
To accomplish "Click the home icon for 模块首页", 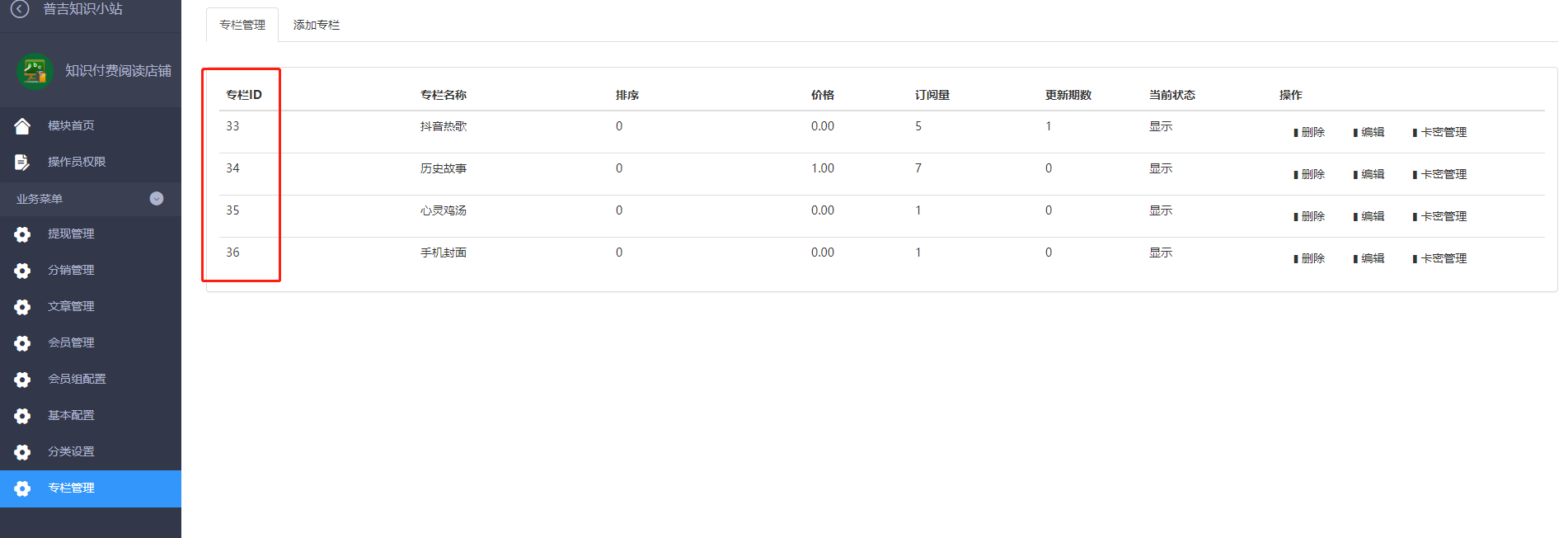I will click(22, 125).
